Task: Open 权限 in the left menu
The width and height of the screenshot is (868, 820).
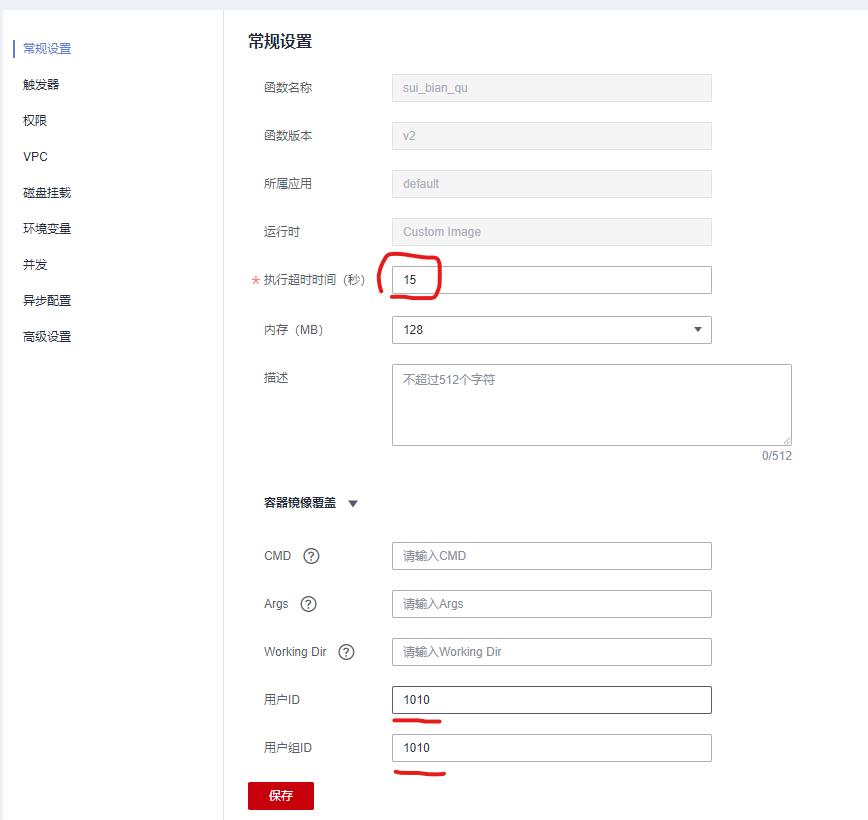Action: [35, 121]
